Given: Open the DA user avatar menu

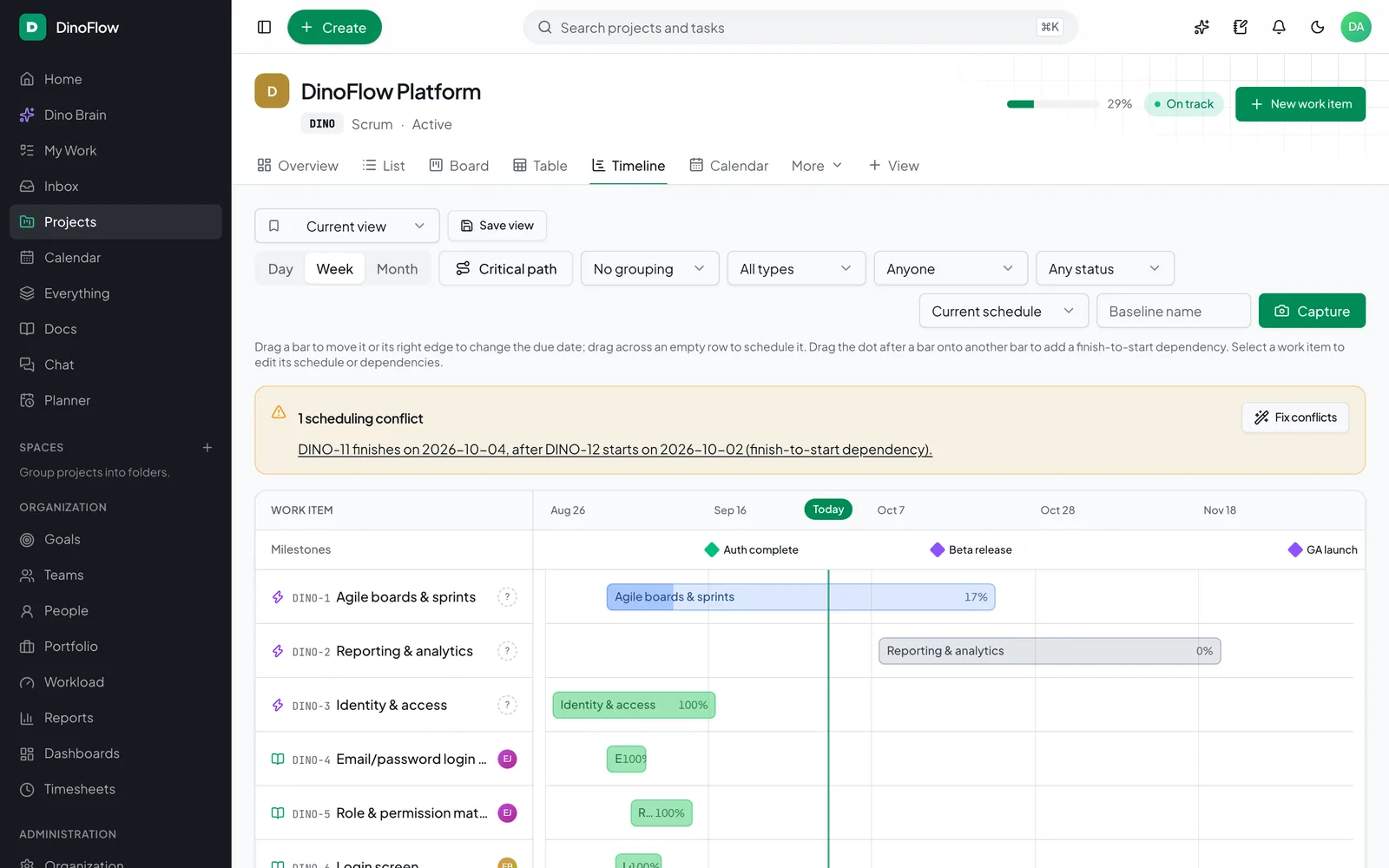Looking at the screenshot, I should click(1356, 27).
